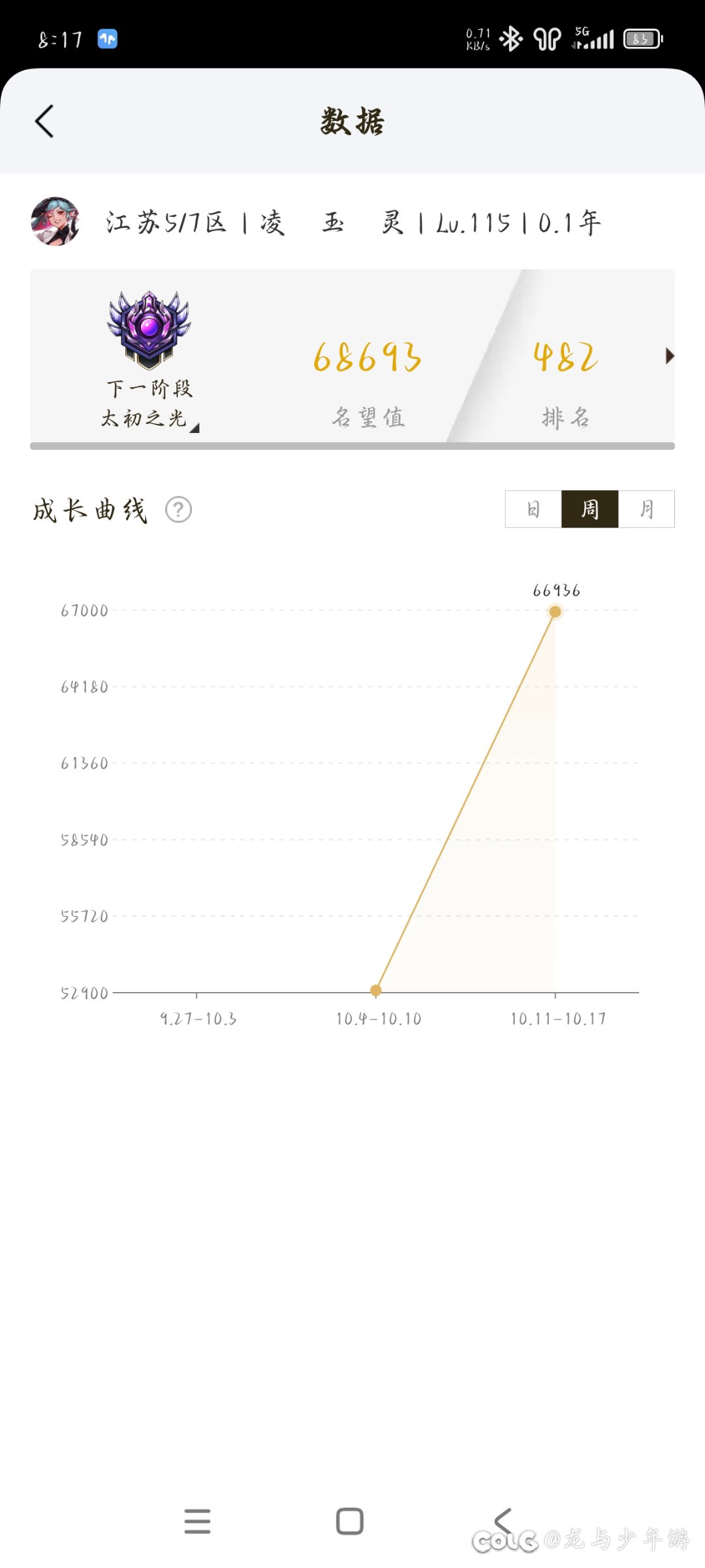Tap the 68693 名望值 fame value
Viewport: 705px width, 1568px height.
point(368,358)
